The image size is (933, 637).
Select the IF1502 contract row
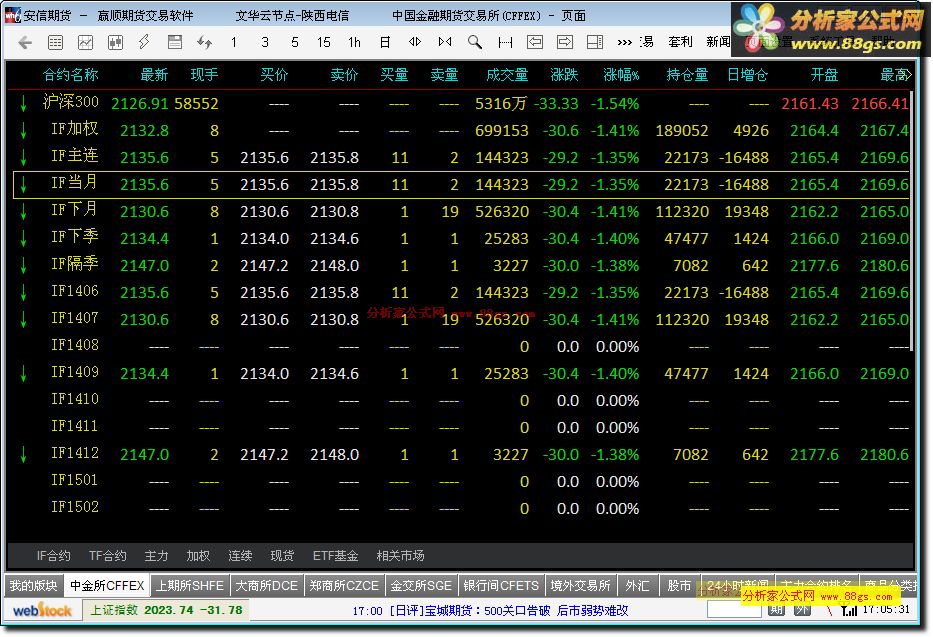[461, 508]
